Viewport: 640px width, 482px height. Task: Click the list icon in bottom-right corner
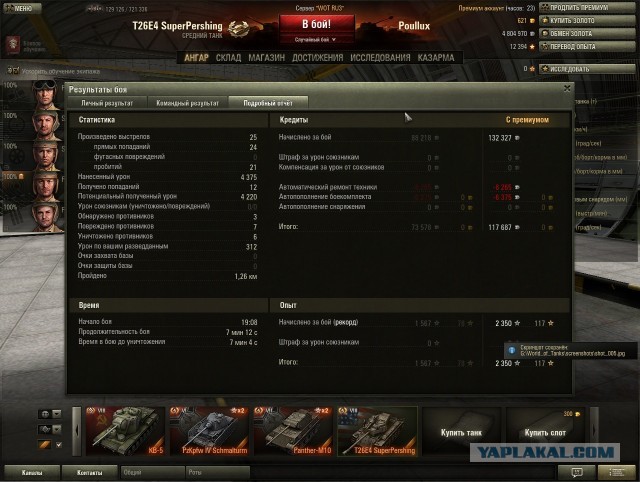(616, 473)
